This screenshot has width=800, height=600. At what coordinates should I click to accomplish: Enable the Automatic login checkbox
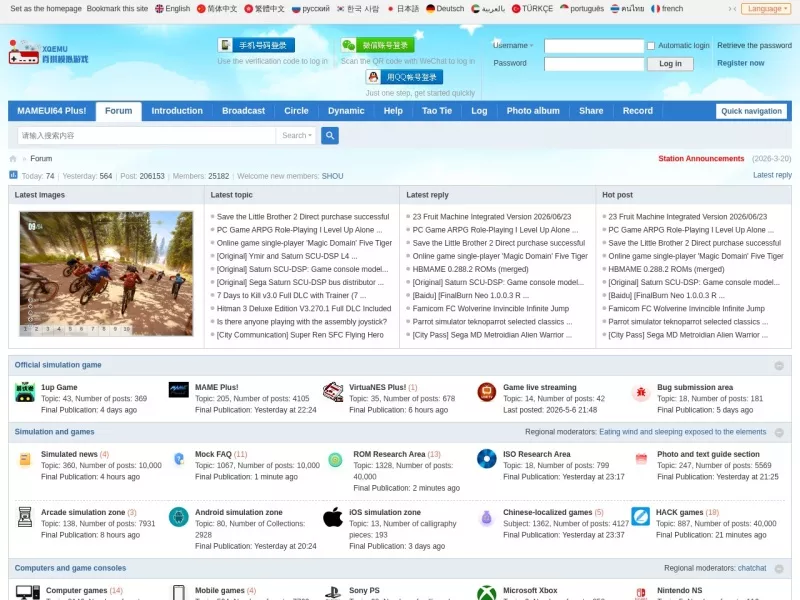(651, 46)
